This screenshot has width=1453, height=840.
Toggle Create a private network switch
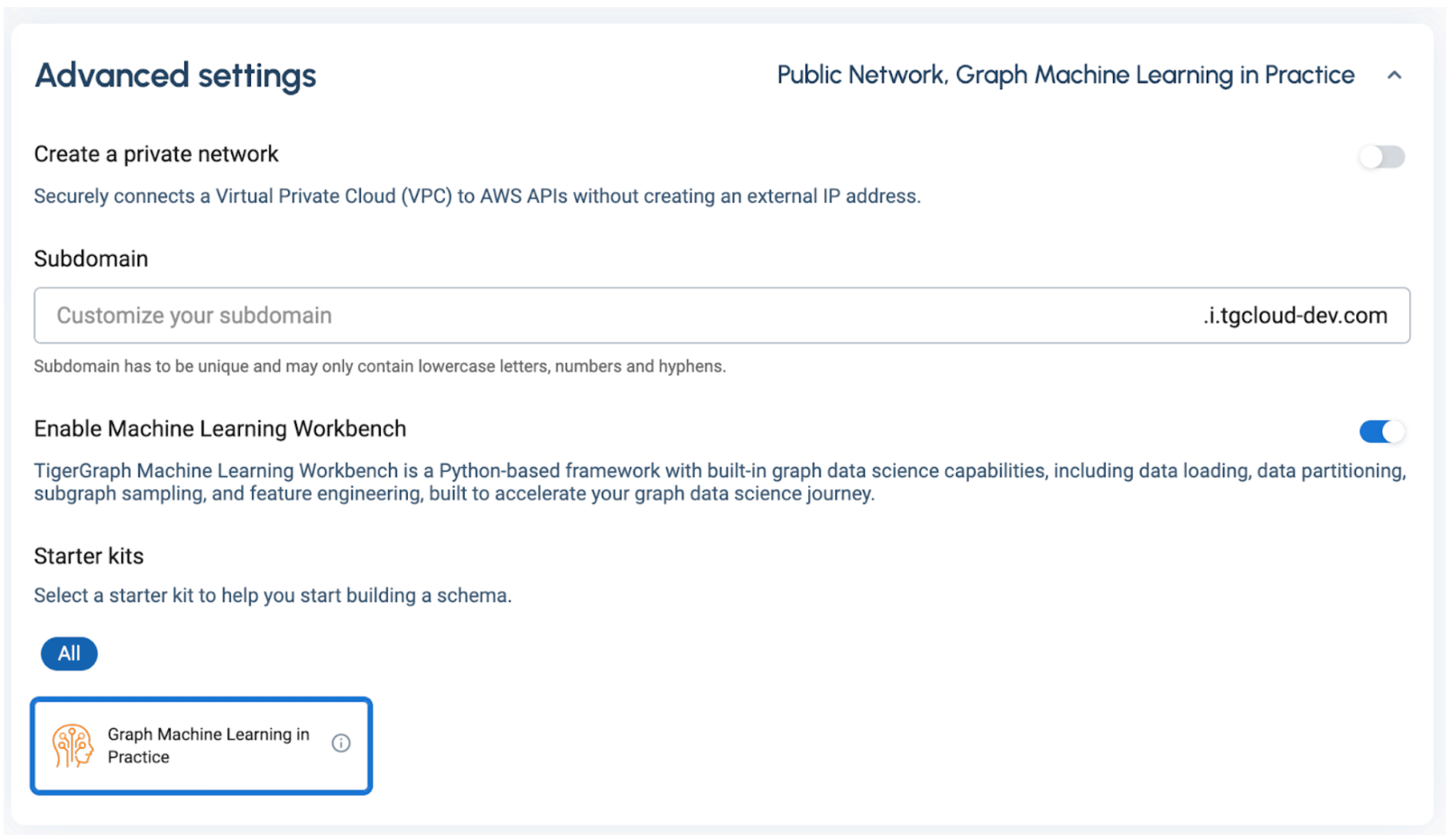click(1382, 157)
